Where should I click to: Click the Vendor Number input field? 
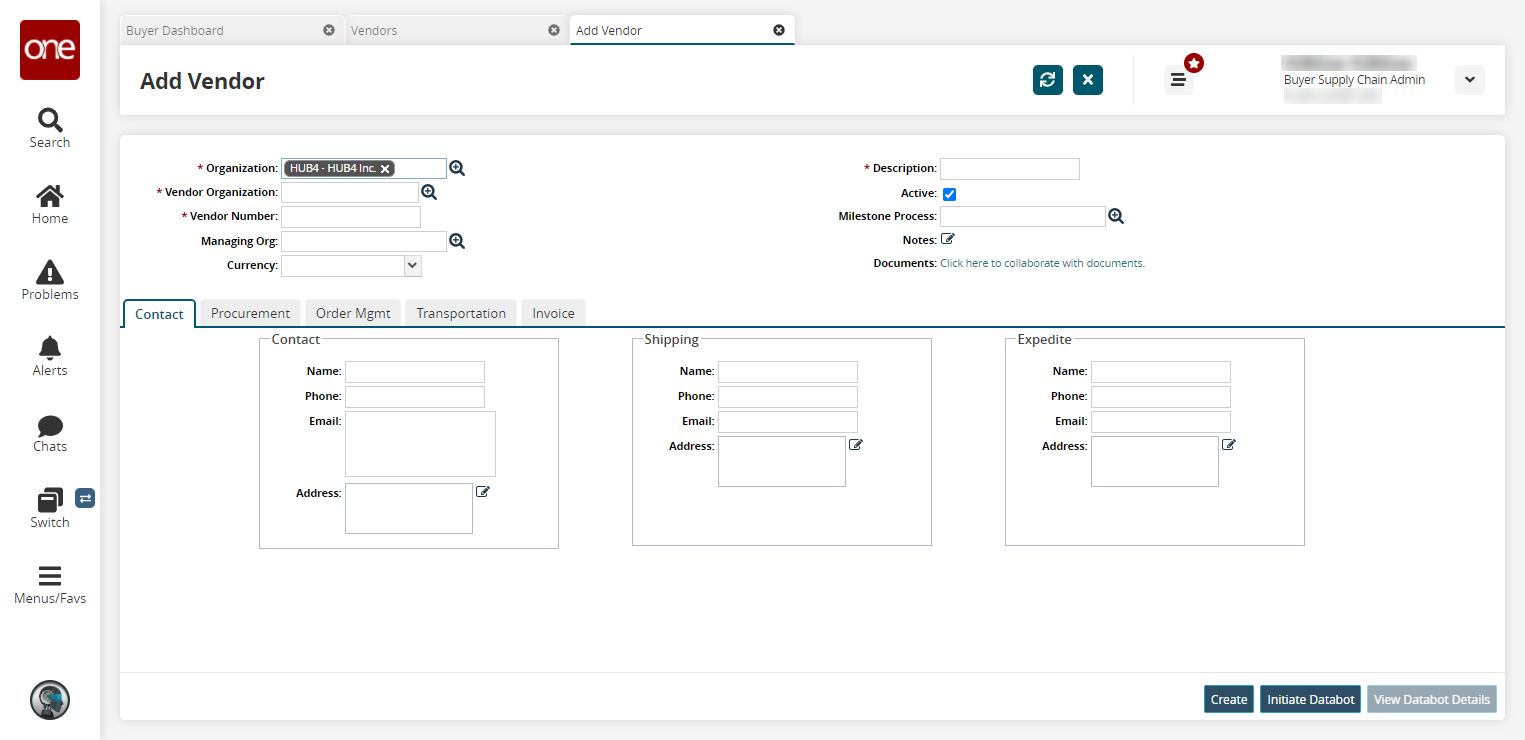click(x=351, y=217)
